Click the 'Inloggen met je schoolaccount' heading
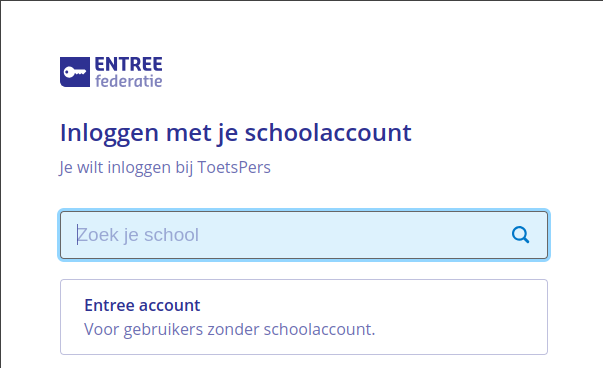Image resolution: width=603 pixels, height=368 pixels. click(236, 133)
